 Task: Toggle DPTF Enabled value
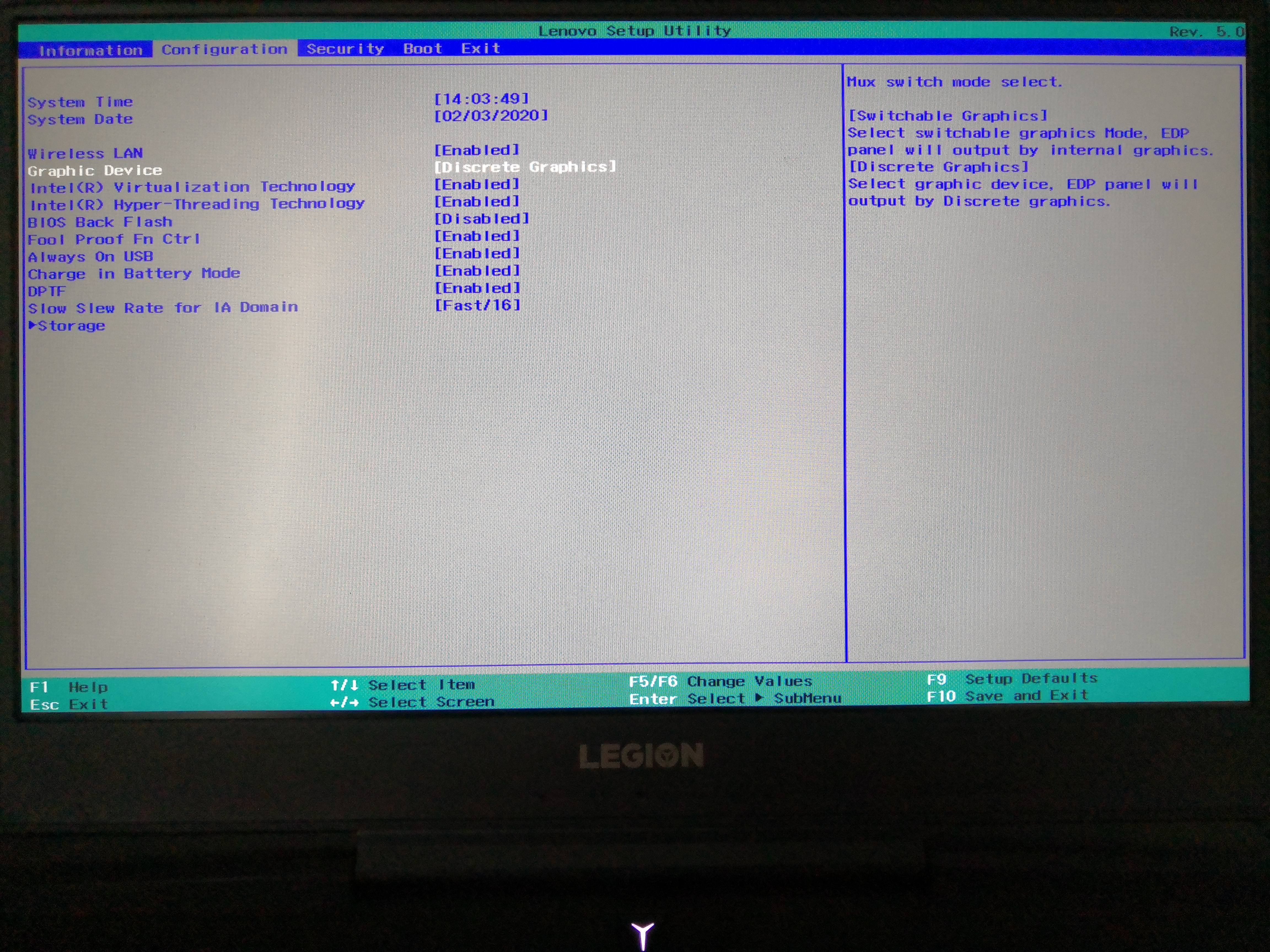[477, 288]
